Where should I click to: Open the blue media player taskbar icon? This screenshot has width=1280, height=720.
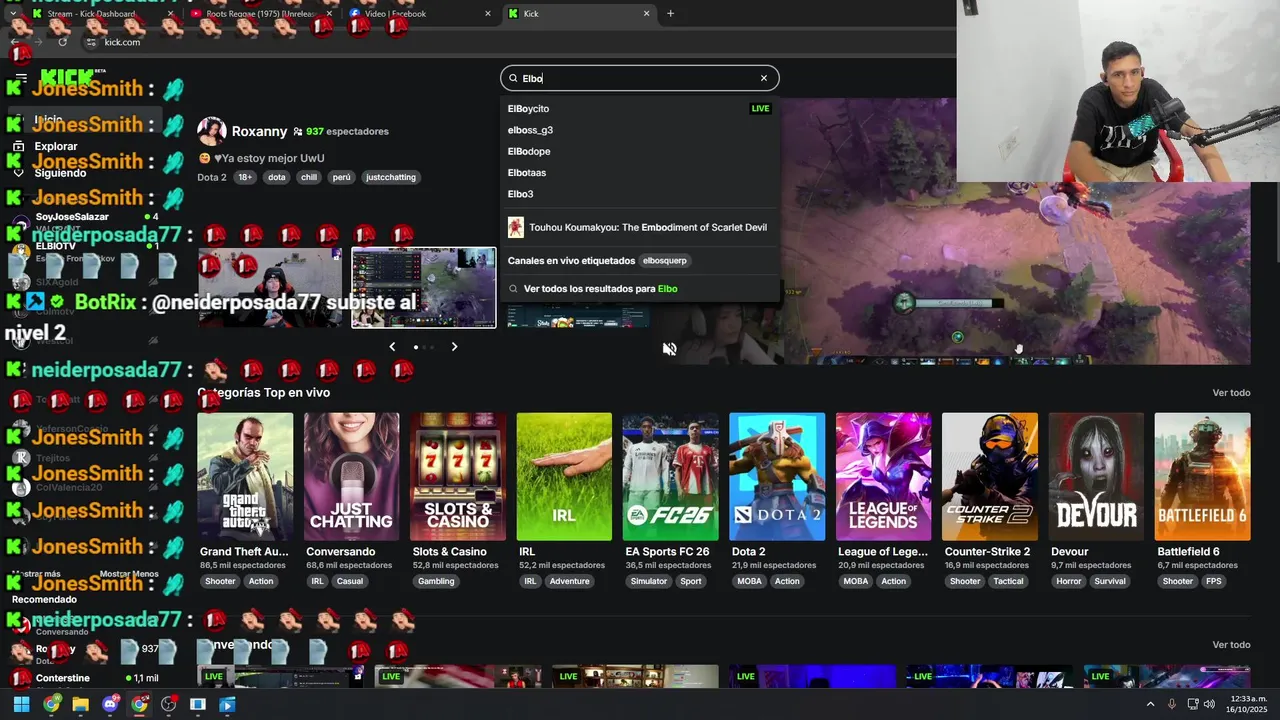[x=227, y=704]
